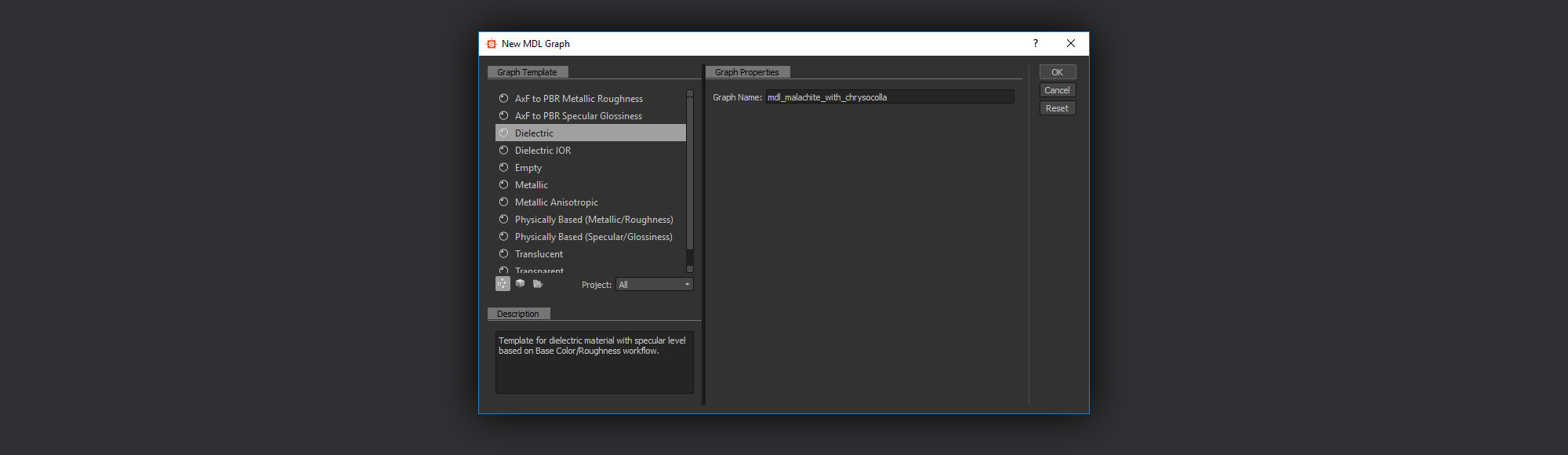Select the Empty graph template

tap(590, 168)
